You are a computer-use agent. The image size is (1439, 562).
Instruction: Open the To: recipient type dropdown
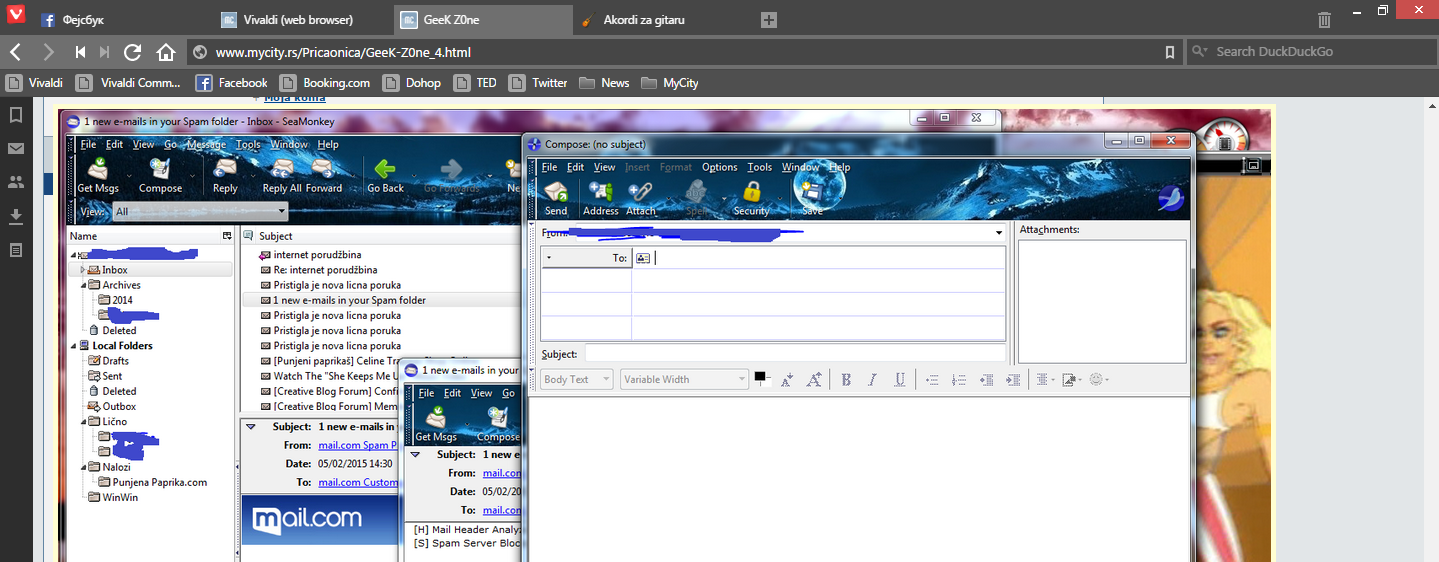point(587,258)
